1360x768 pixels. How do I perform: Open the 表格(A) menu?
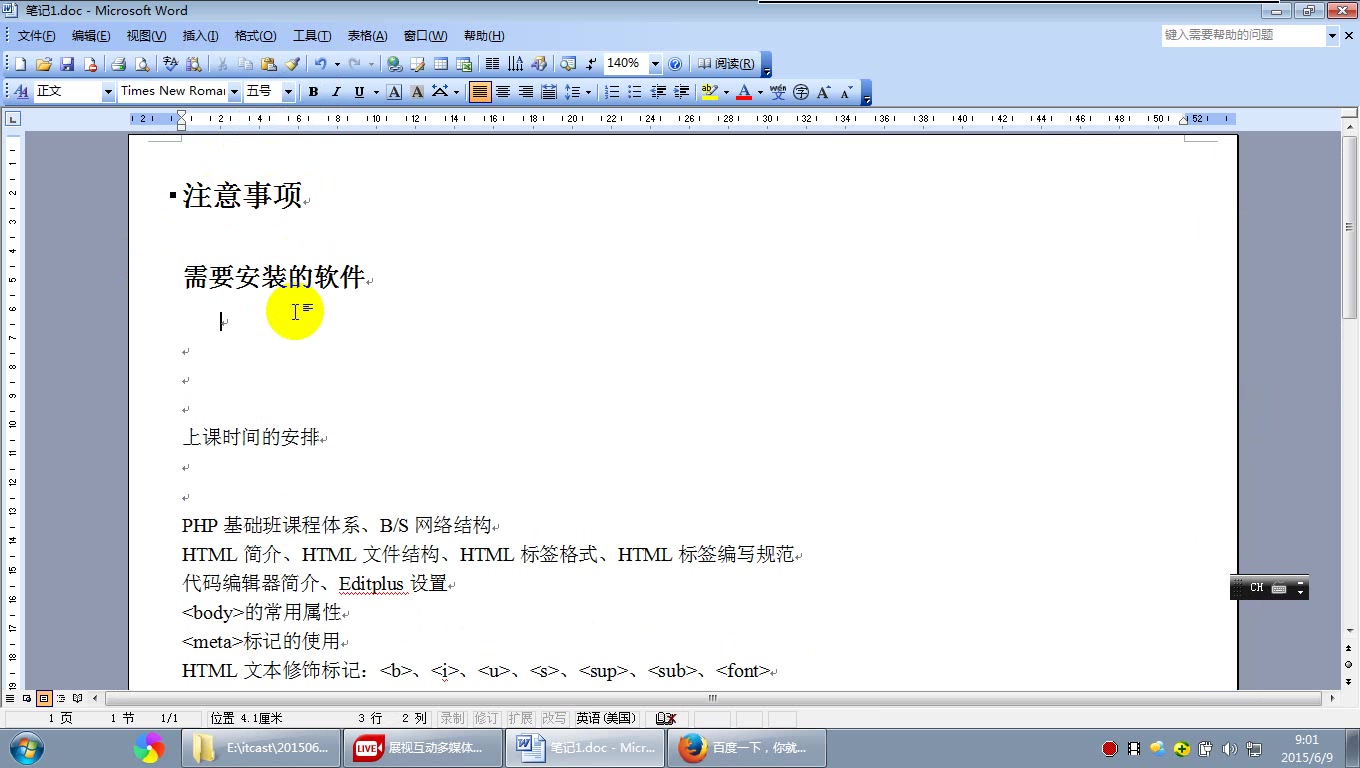click(x=367, y=36)
